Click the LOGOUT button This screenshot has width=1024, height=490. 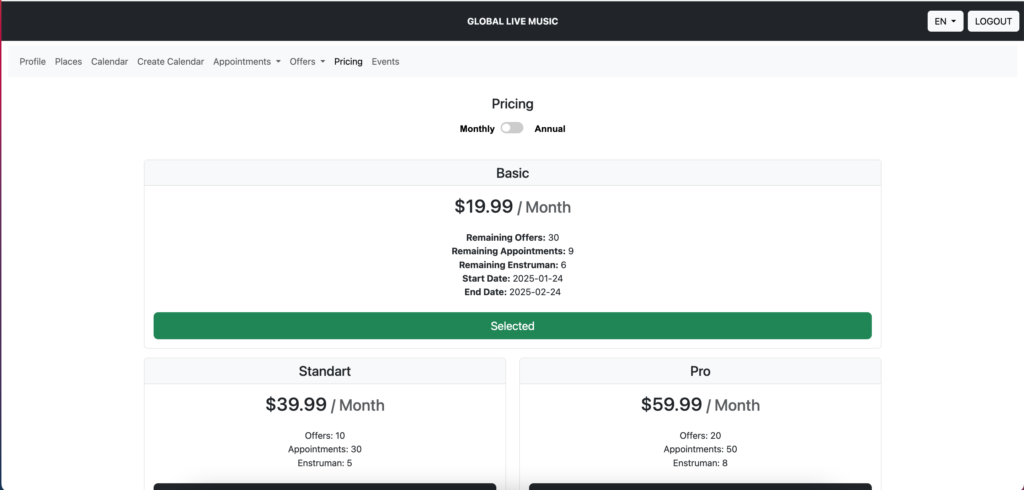pos(993,21)
